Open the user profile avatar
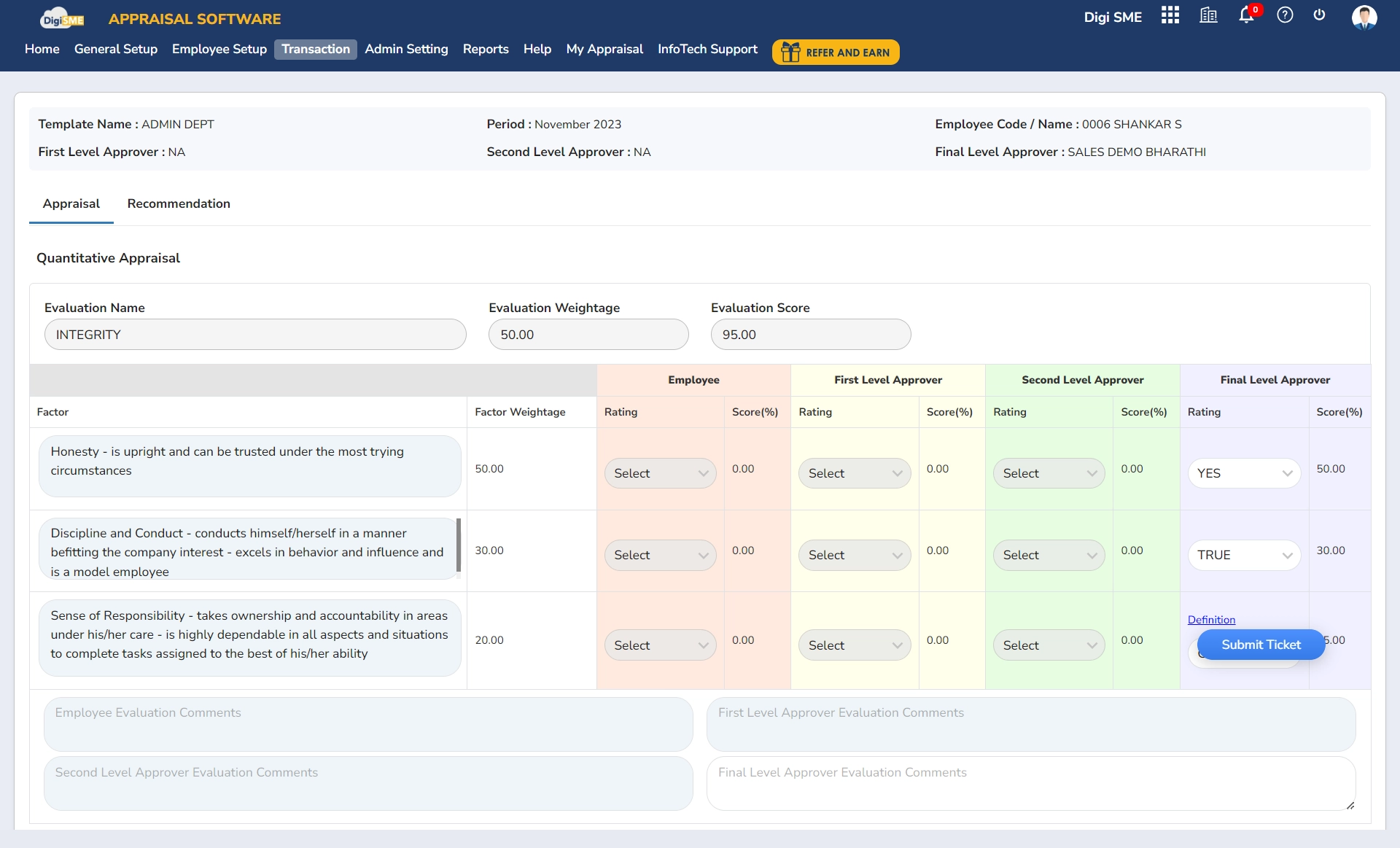 (x=1364, y=17)
